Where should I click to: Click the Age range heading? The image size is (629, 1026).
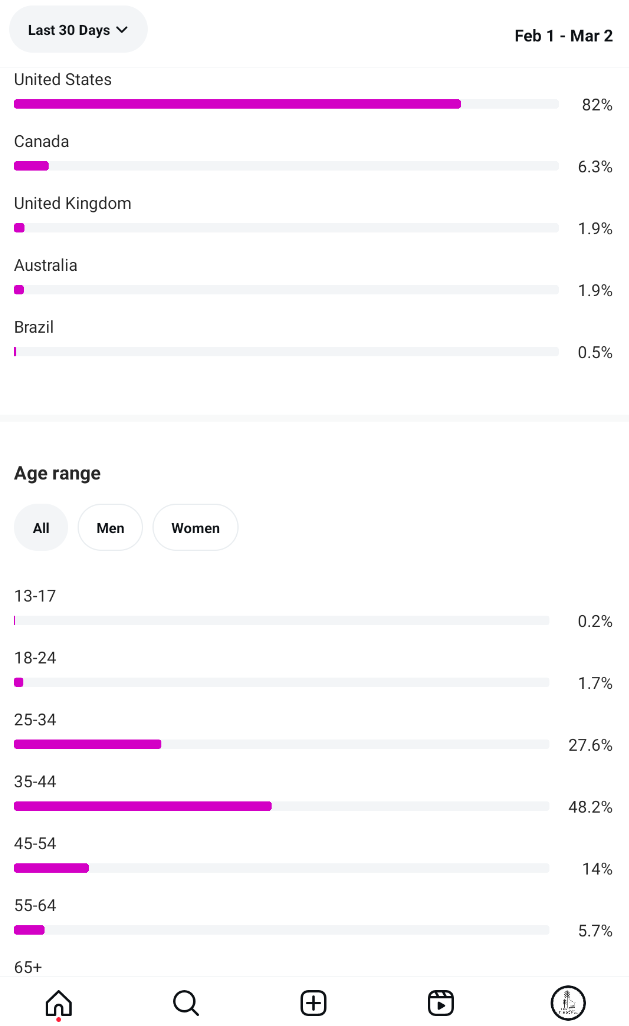tap(58, 473)
